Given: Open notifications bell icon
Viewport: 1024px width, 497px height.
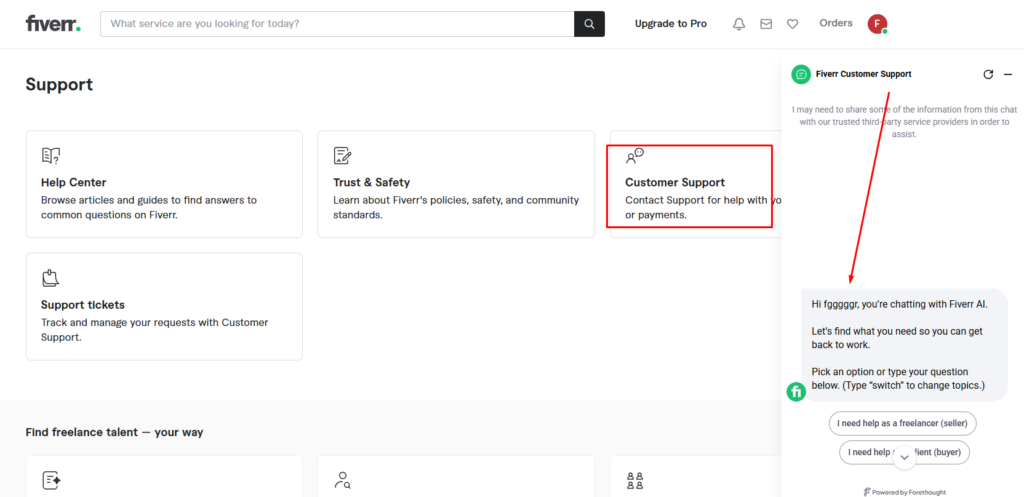Looking at the screenshot, I should pyautogui.click(x=739, y=24).
